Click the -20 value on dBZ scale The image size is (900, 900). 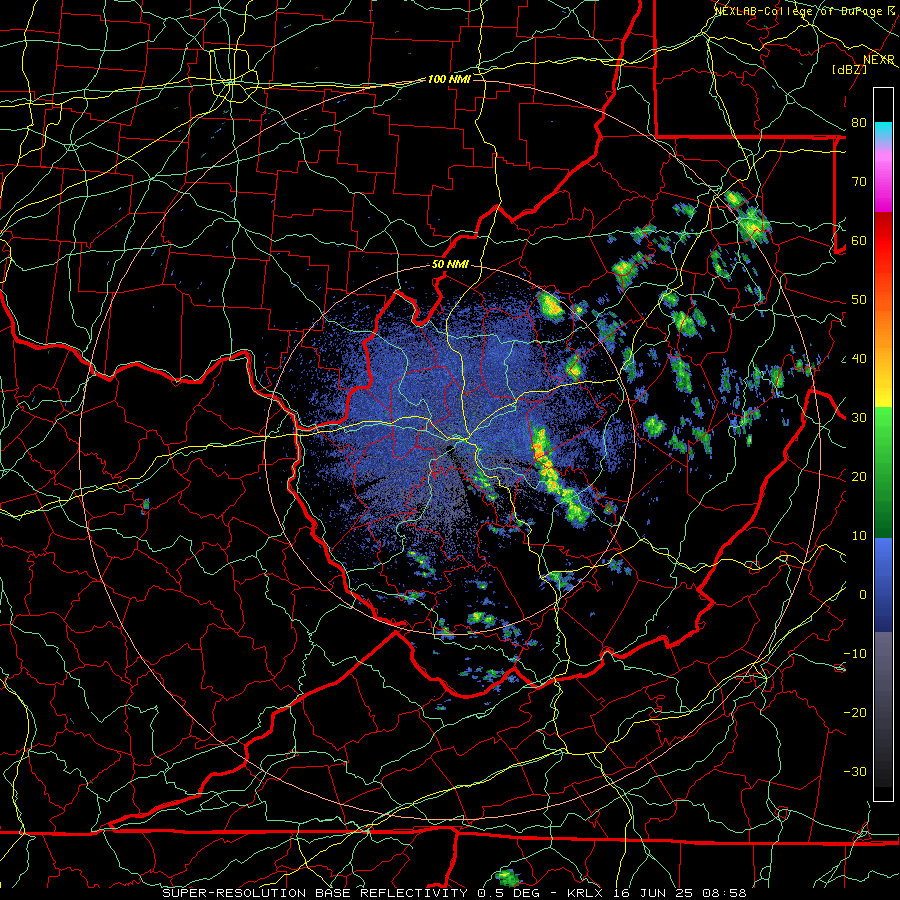[855, 713]
